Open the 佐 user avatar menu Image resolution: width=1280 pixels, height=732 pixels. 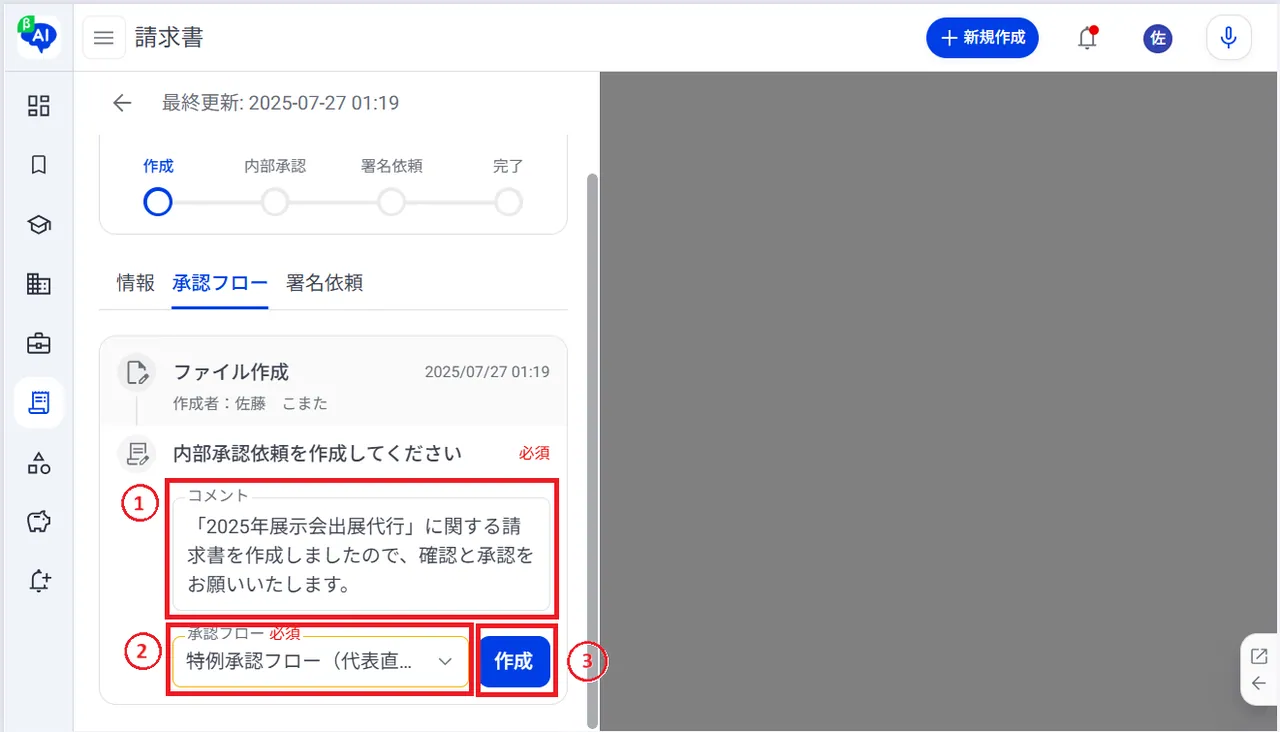click(1158, 38)
